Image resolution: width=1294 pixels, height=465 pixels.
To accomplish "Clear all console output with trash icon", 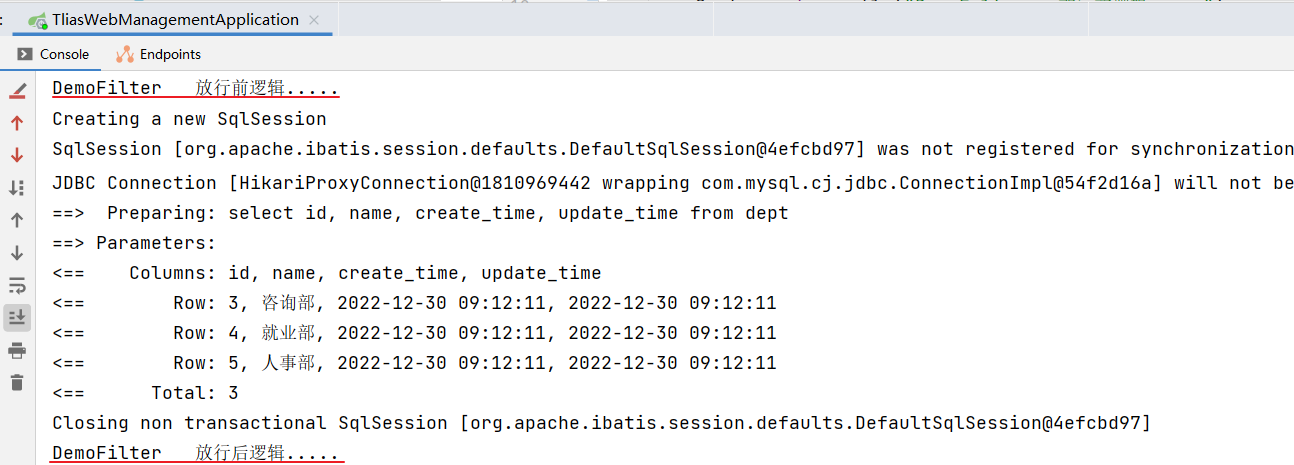I will [x=17, y=382].
